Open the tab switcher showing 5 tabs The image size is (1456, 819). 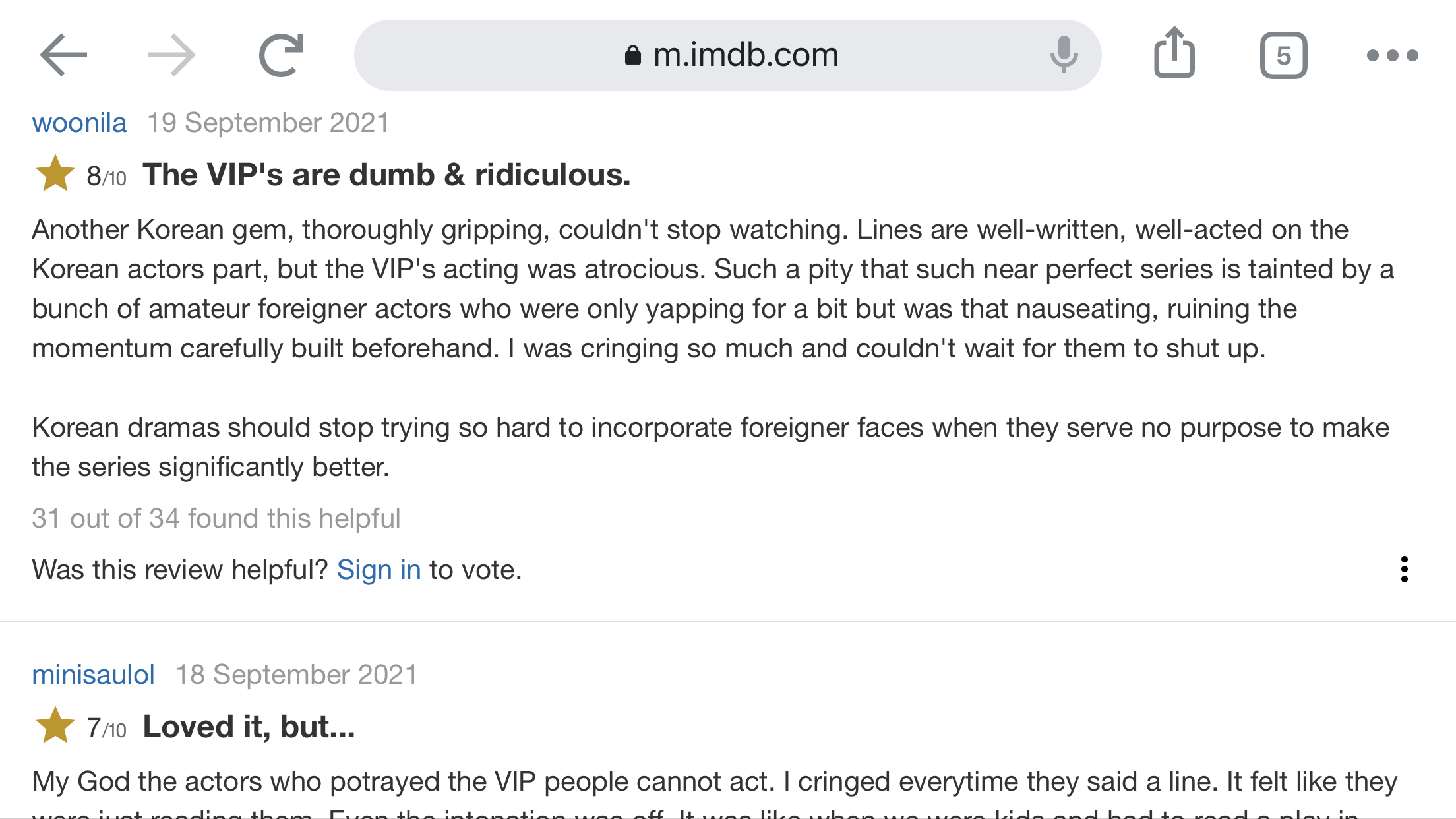pos(1283,55)
